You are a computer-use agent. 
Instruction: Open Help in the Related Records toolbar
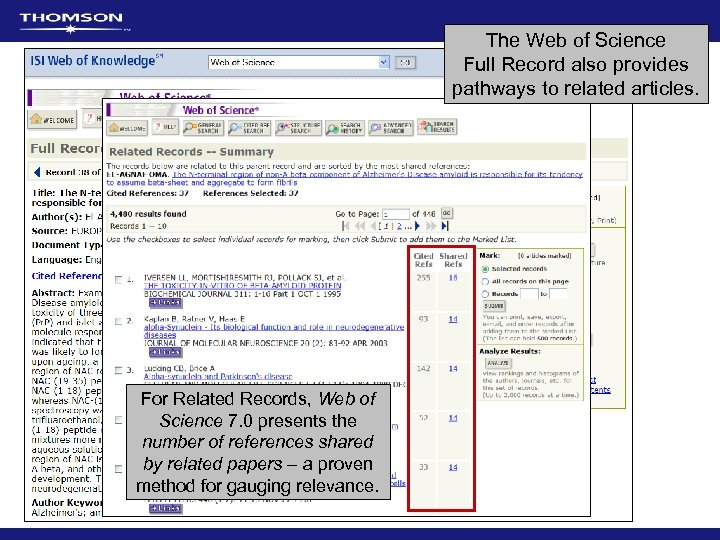coord(165,127)
